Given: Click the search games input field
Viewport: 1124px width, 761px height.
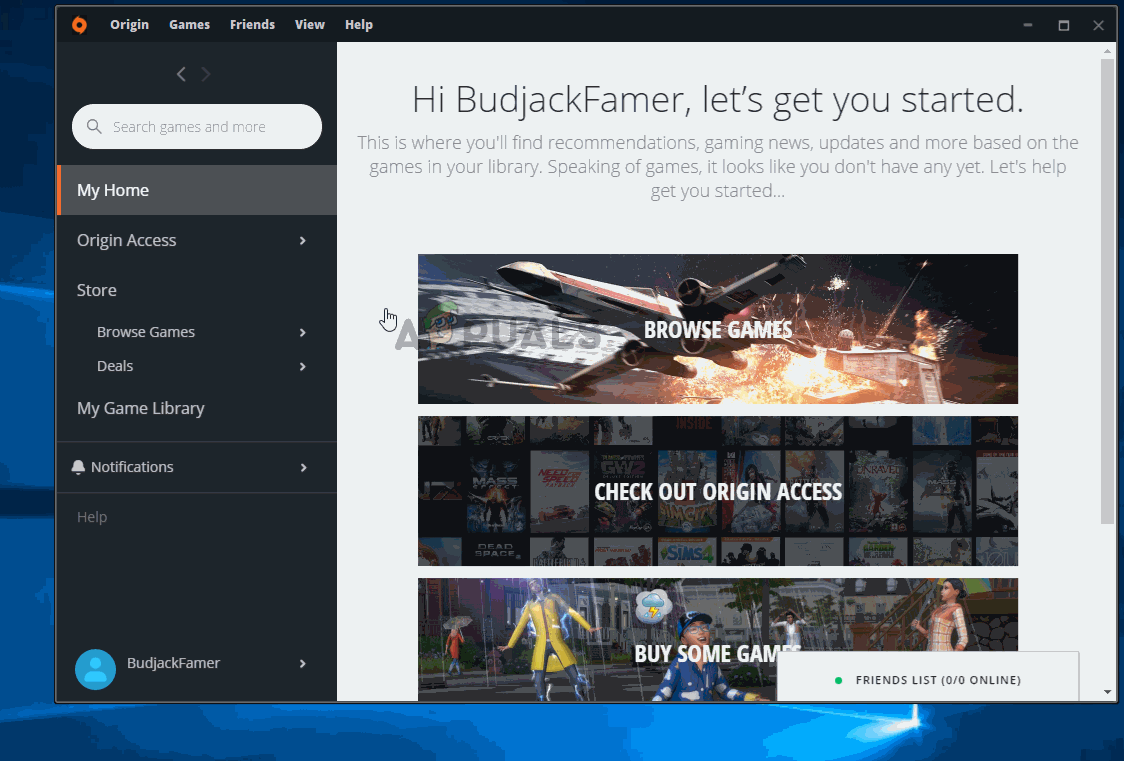Looking at the screenshot, I should [196, 127].
